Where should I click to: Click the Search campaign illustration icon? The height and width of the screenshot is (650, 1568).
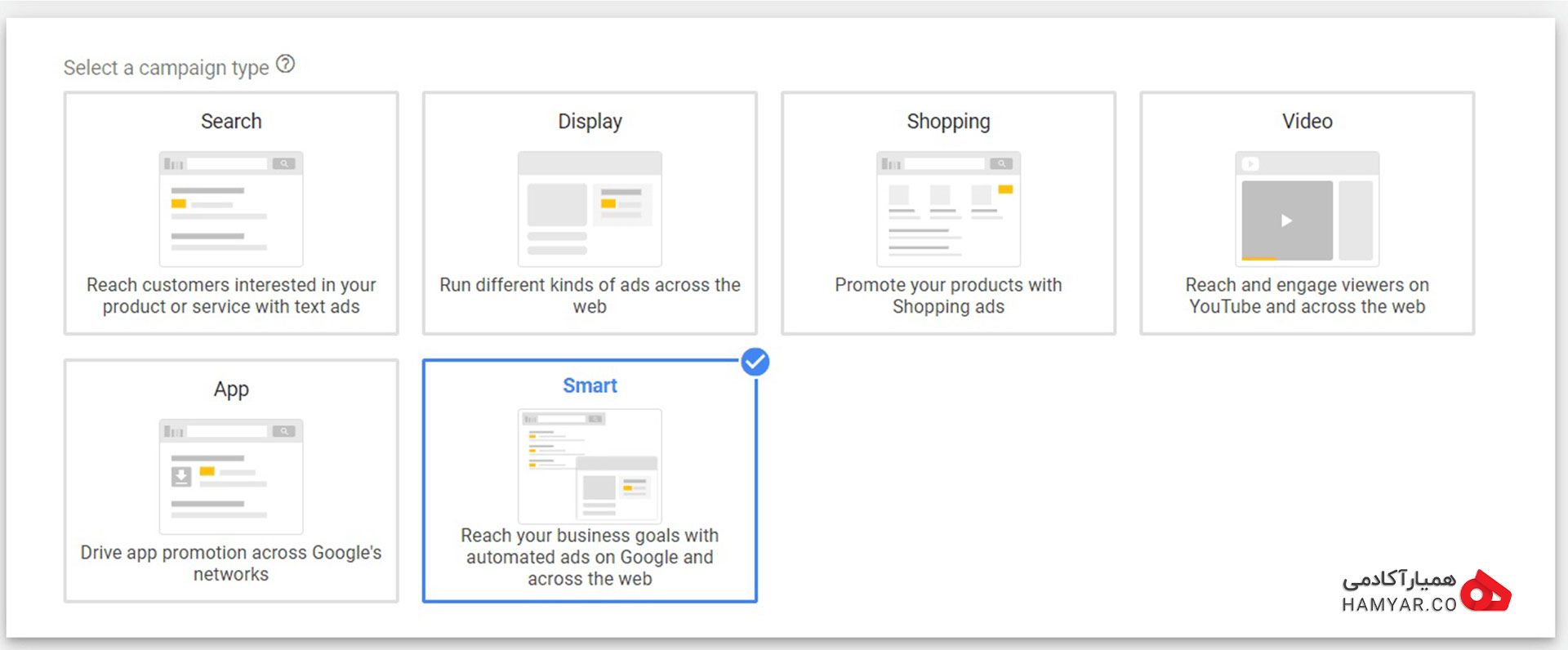click(231, 209)
